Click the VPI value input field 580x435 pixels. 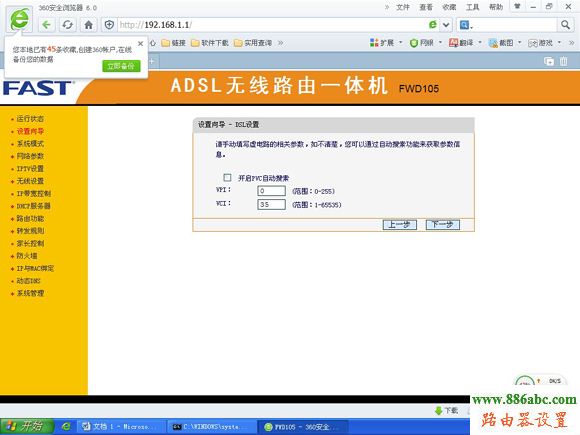point(271,191)
